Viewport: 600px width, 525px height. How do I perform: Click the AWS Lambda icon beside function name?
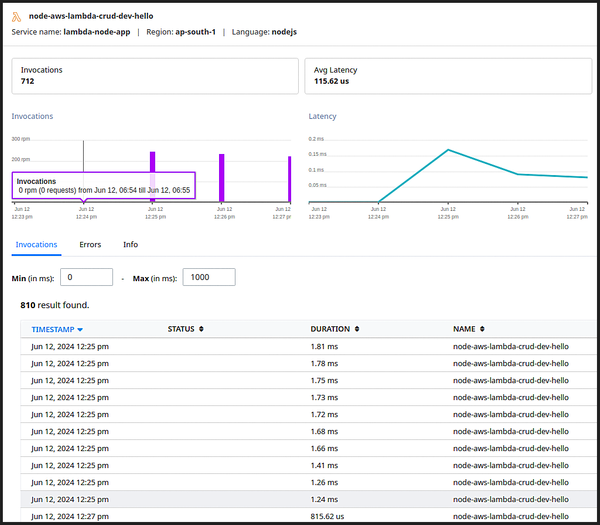pos(17,17)
